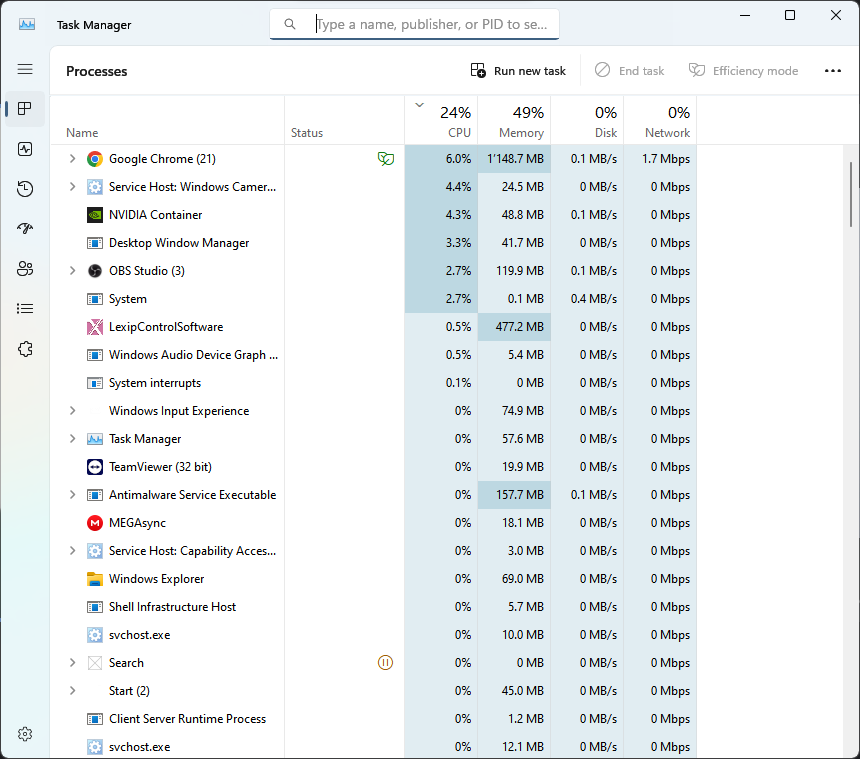Sort processes by Disk column header
Viewport: 860px width, 759px height.
pos(587,121)
